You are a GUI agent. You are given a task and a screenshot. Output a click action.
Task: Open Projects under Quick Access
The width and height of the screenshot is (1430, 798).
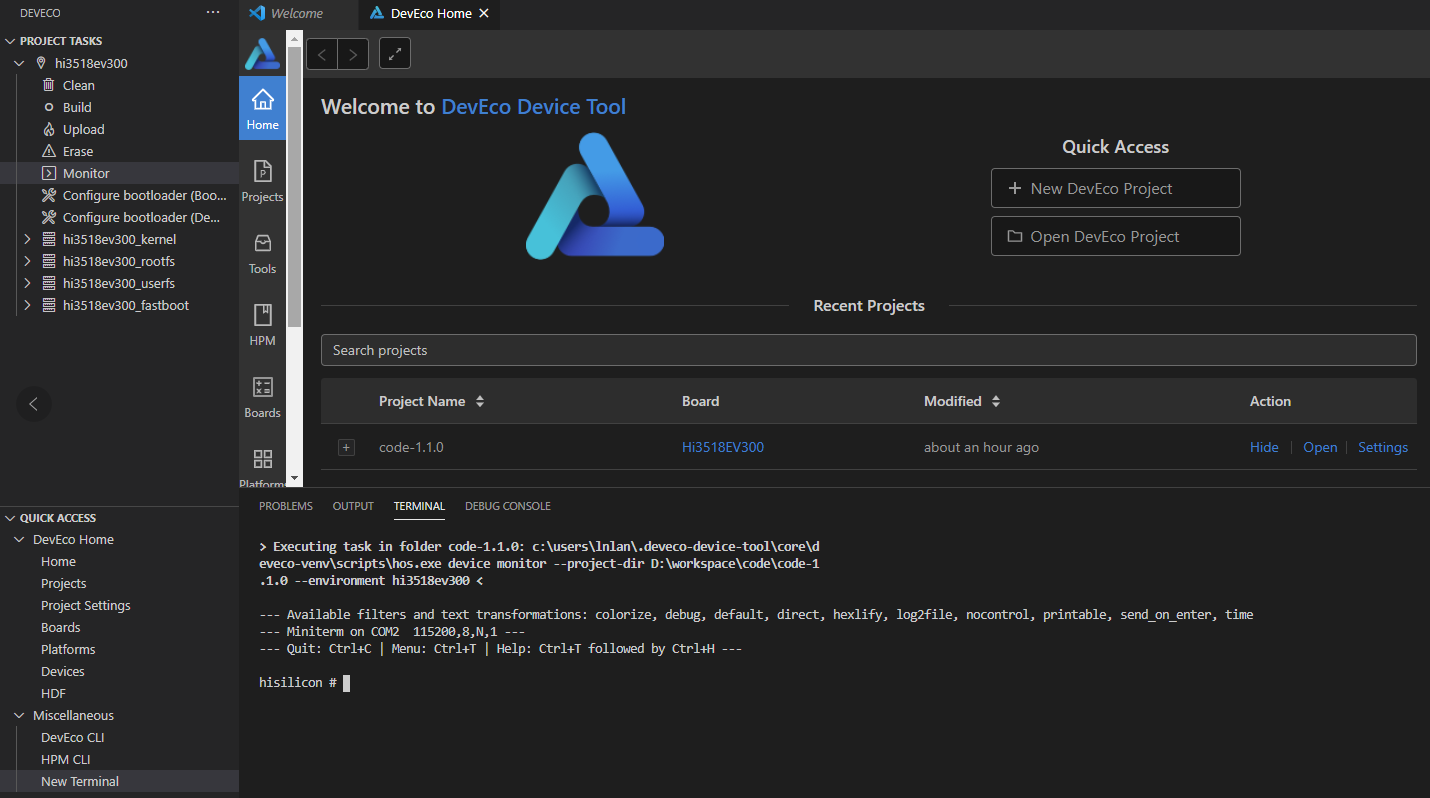(63, 583)
